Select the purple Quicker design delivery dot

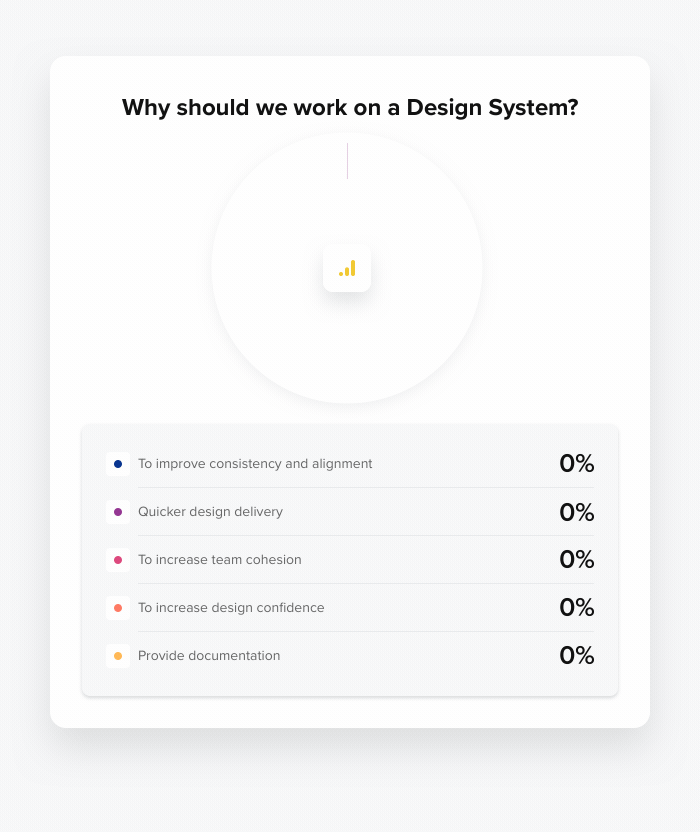pyautogui.click(x=118, y=512)
